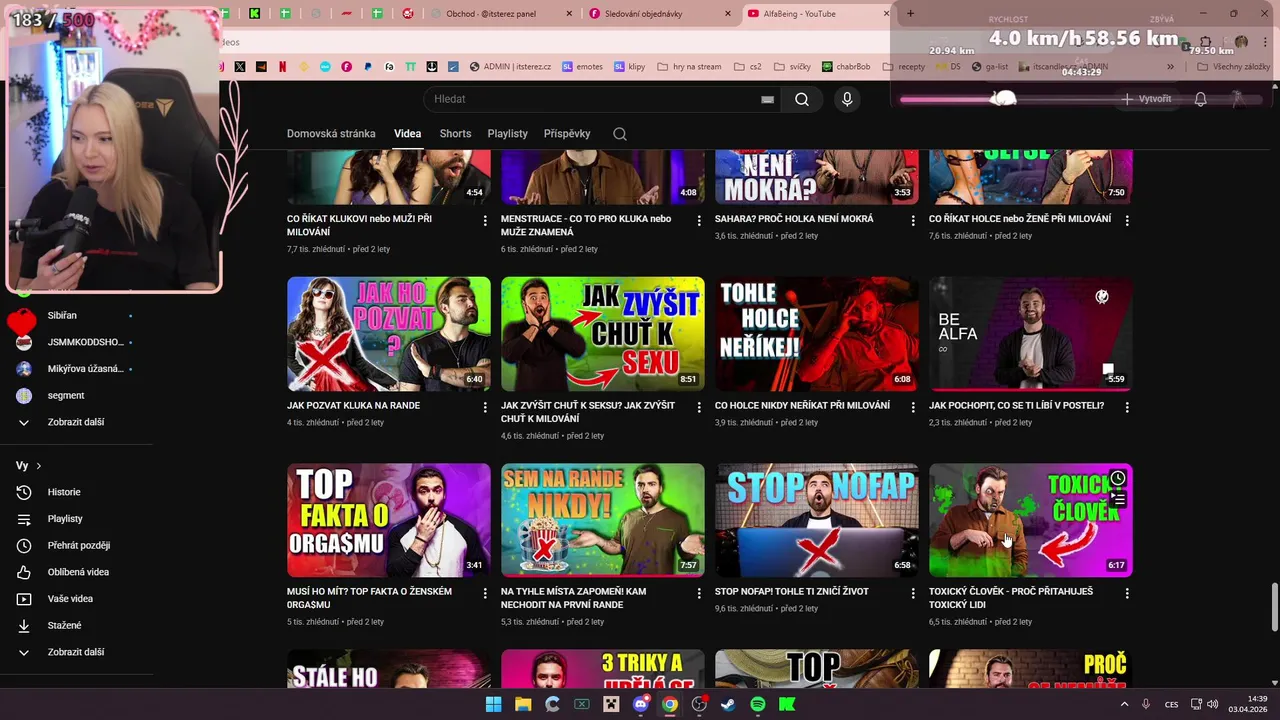The height and width of the screenshot is (720, 1280).
Task: Open cs2 bookmark folder
Action: click(748, 67)
